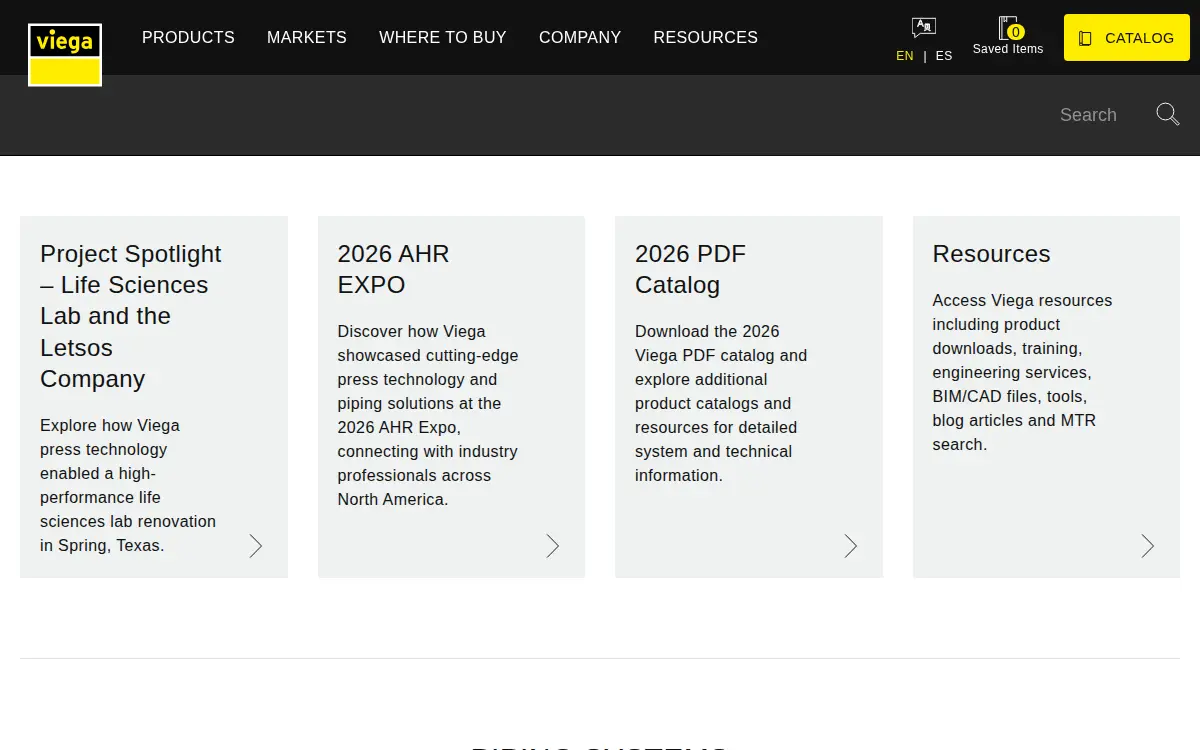This screenshot has width=1200, height=750.
Task: Open the Saved Items bookmark icon
Action: coord(1008,28)
